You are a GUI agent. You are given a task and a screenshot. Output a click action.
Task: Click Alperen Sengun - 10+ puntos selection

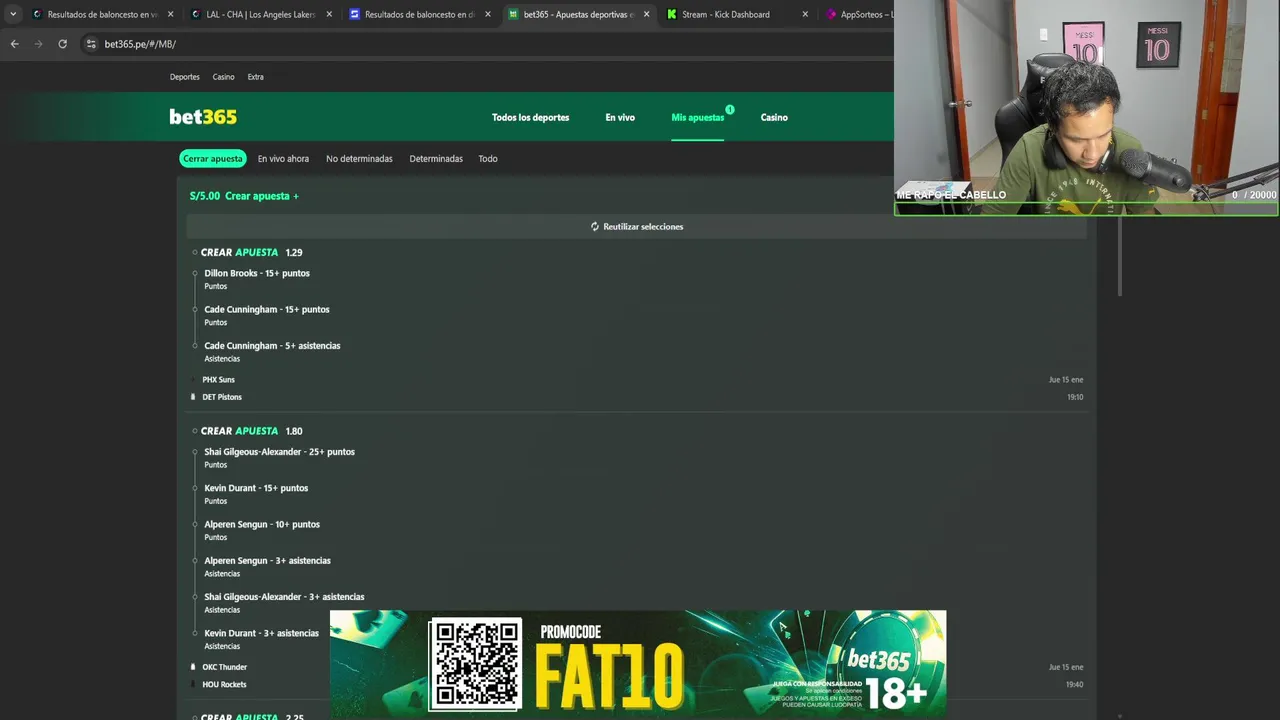262,524
